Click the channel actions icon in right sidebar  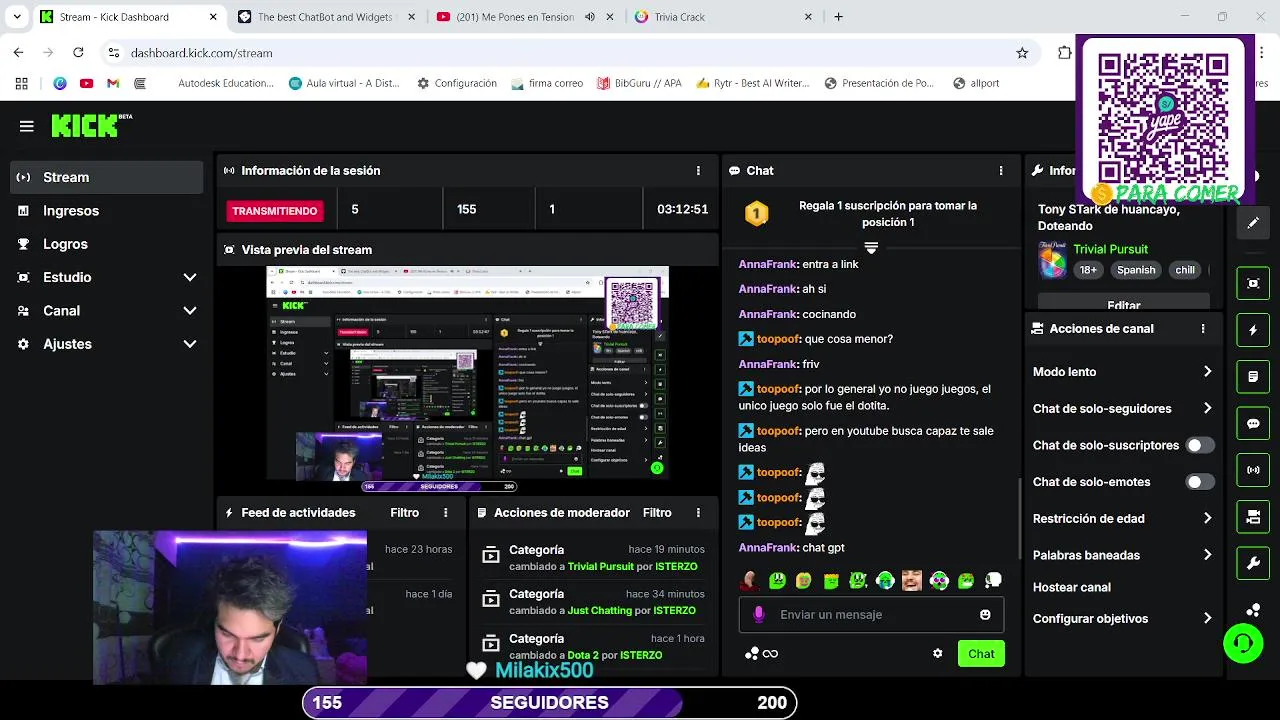point(1253,517)
